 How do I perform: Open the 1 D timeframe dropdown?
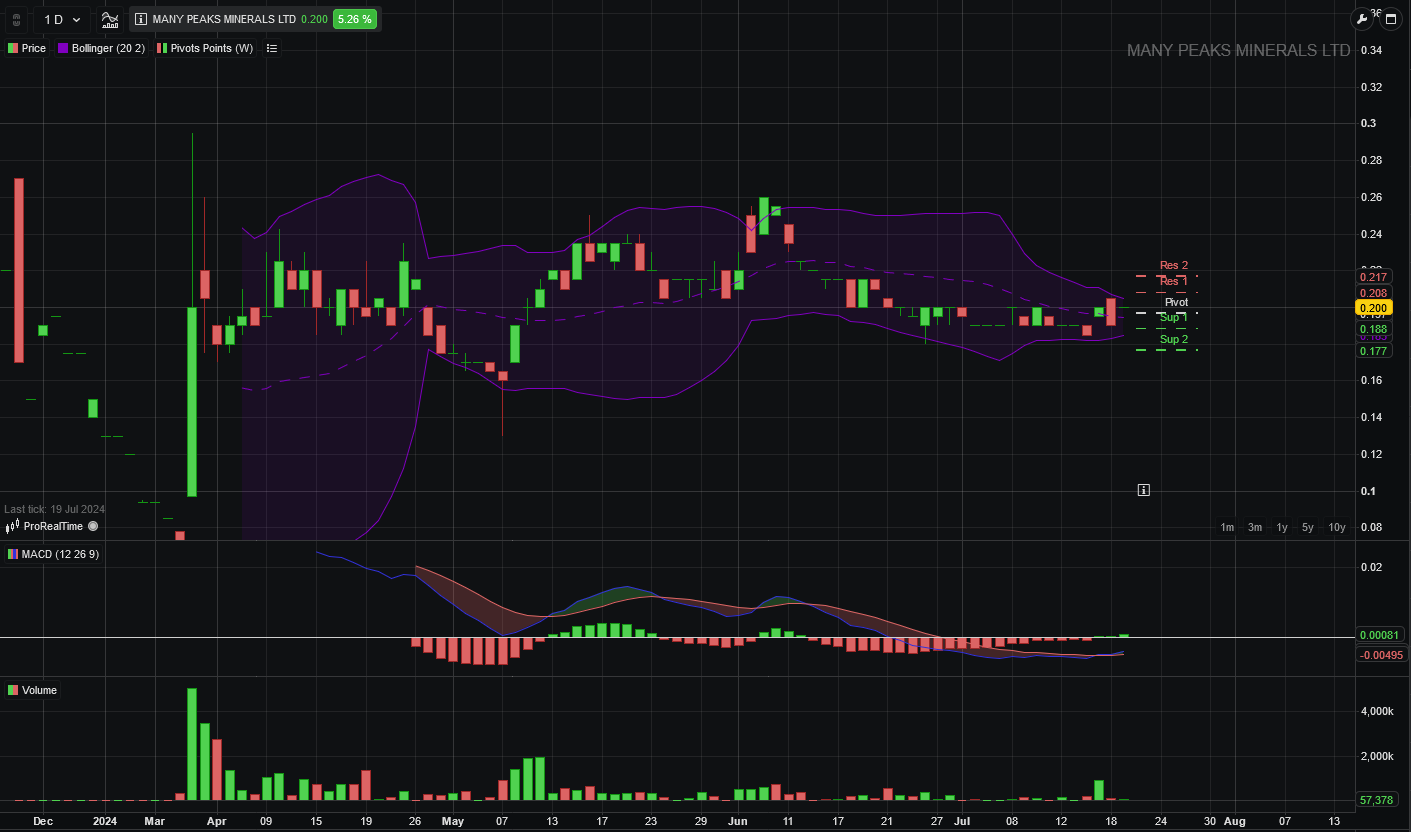pyautogui.click(x=62, y=20)
